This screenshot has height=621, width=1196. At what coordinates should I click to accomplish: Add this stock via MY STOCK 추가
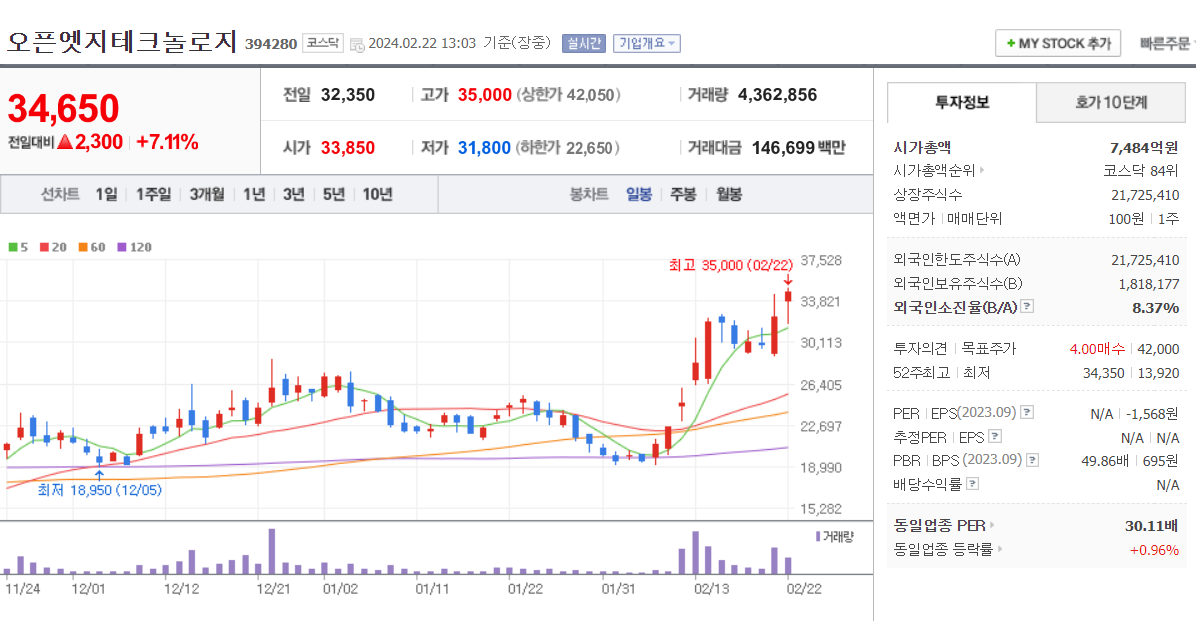tap(1058, 43)
